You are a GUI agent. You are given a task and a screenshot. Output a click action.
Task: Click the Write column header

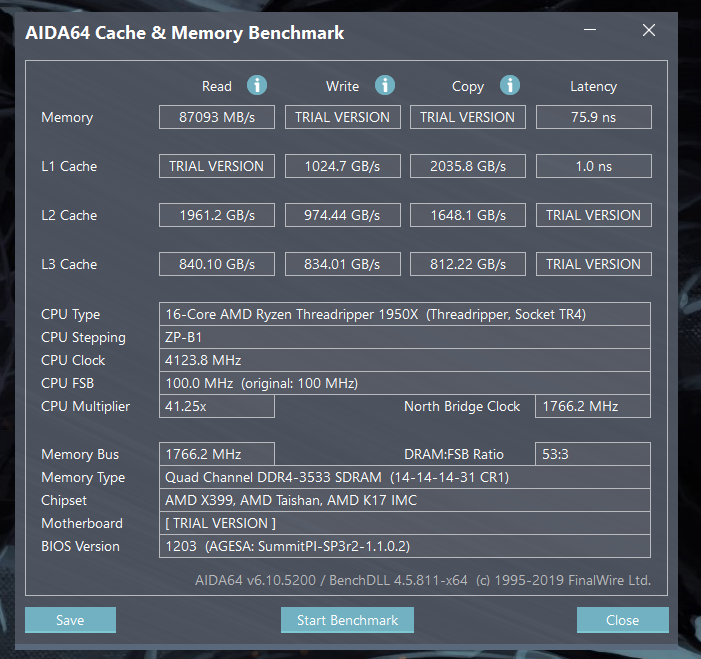(x=342, y=86)
